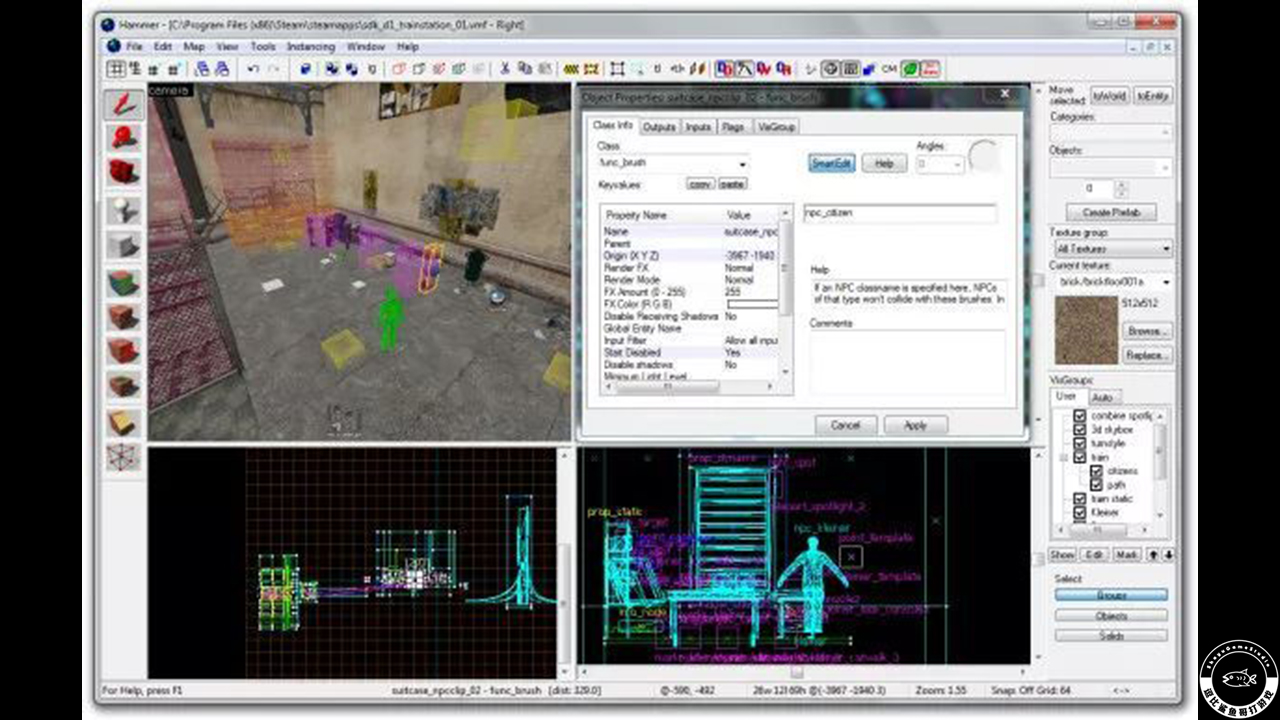Click Cancel in Object Properties
Image resolution: width=1280 pixels, height=720 pixels.
coord(845,425)
